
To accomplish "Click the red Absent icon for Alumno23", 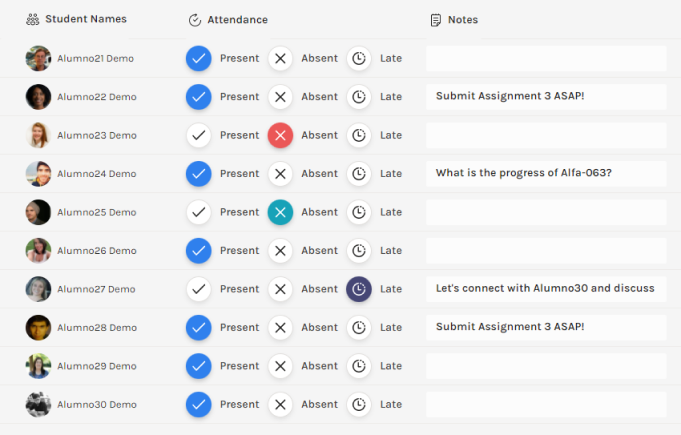I will (x=281, y=135).
